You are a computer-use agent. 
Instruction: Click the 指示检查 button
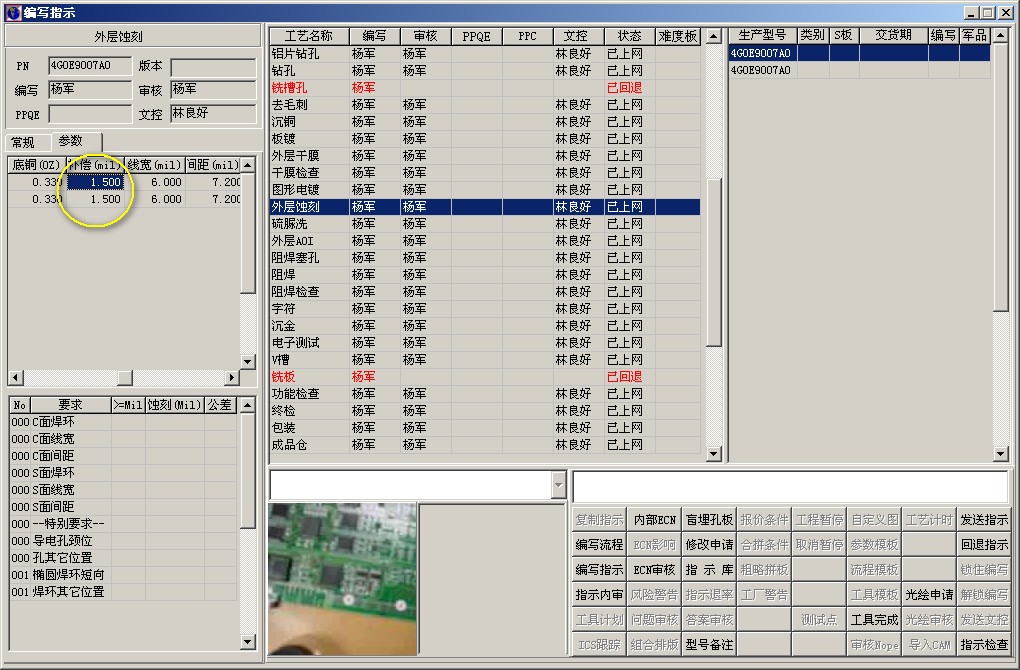[984, 645]
